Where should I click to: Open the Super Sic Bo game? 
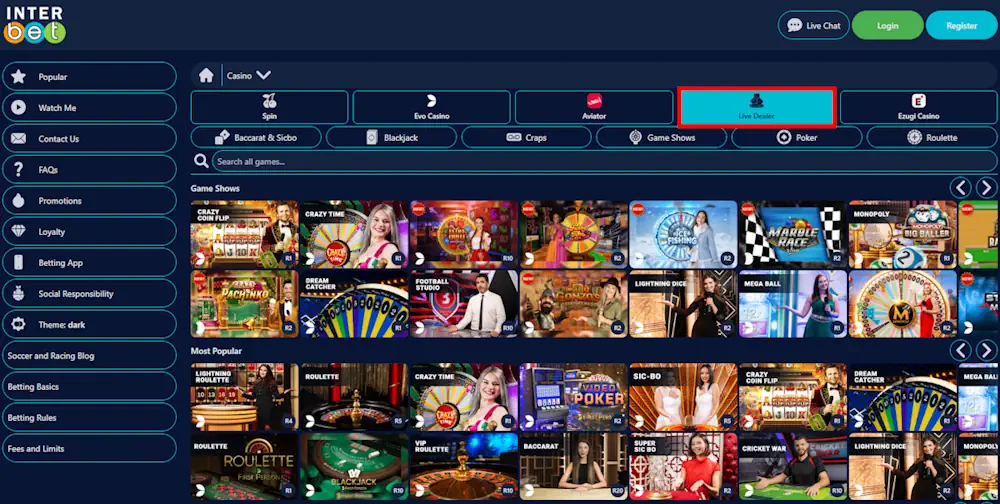click(683, 466)
